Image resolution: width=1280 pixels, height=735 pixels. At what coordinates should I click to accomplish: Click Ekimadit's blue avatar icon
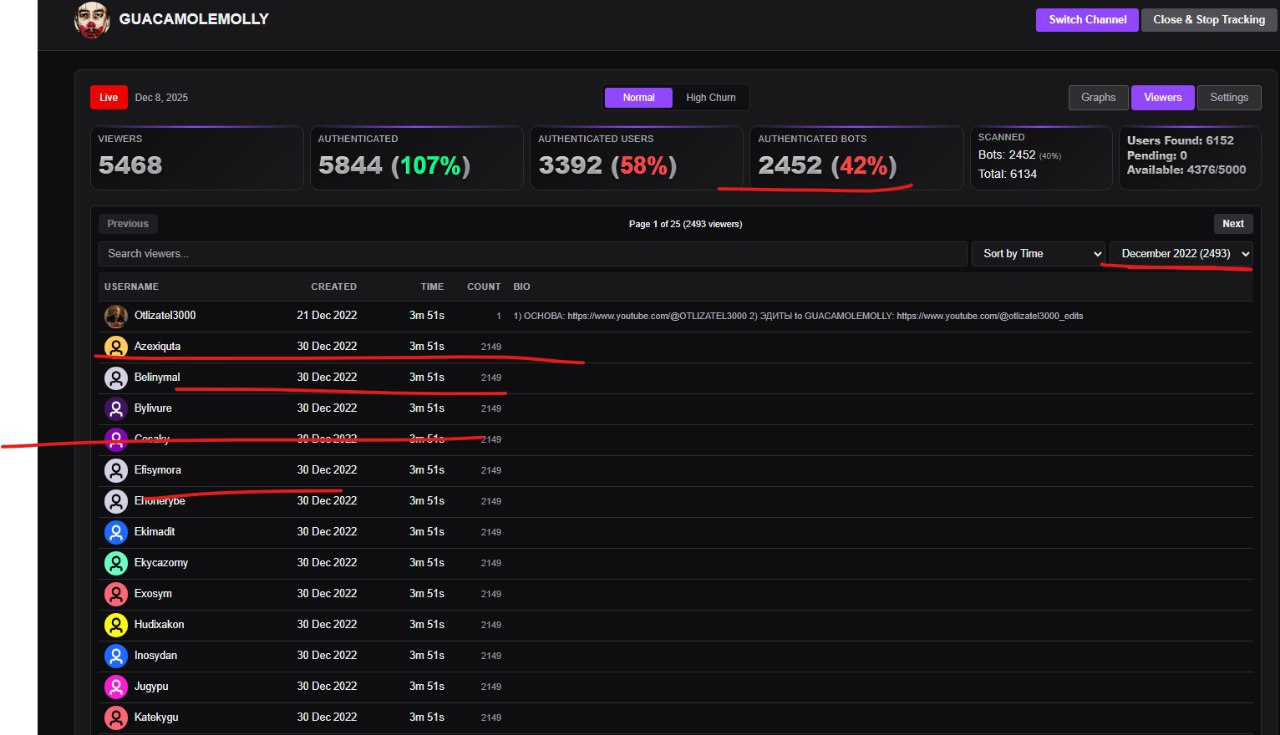(x=116, y=533)
